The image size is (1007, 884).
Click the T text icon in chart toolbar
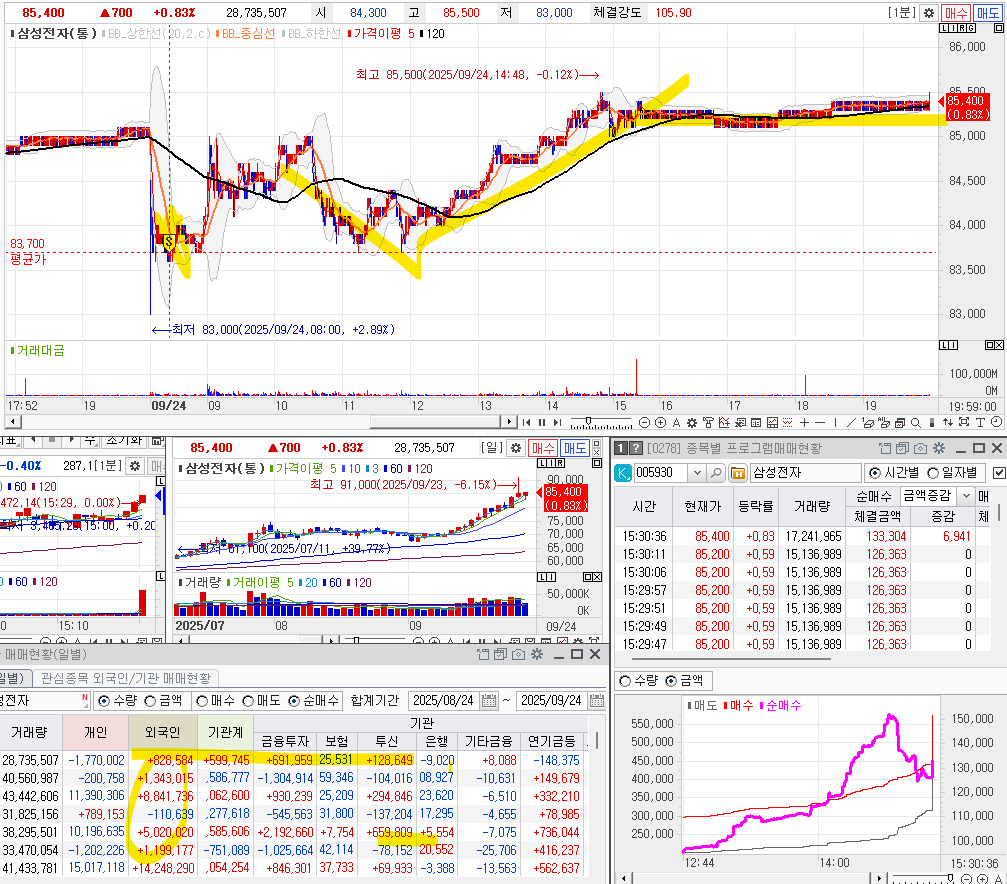[980, 422]
